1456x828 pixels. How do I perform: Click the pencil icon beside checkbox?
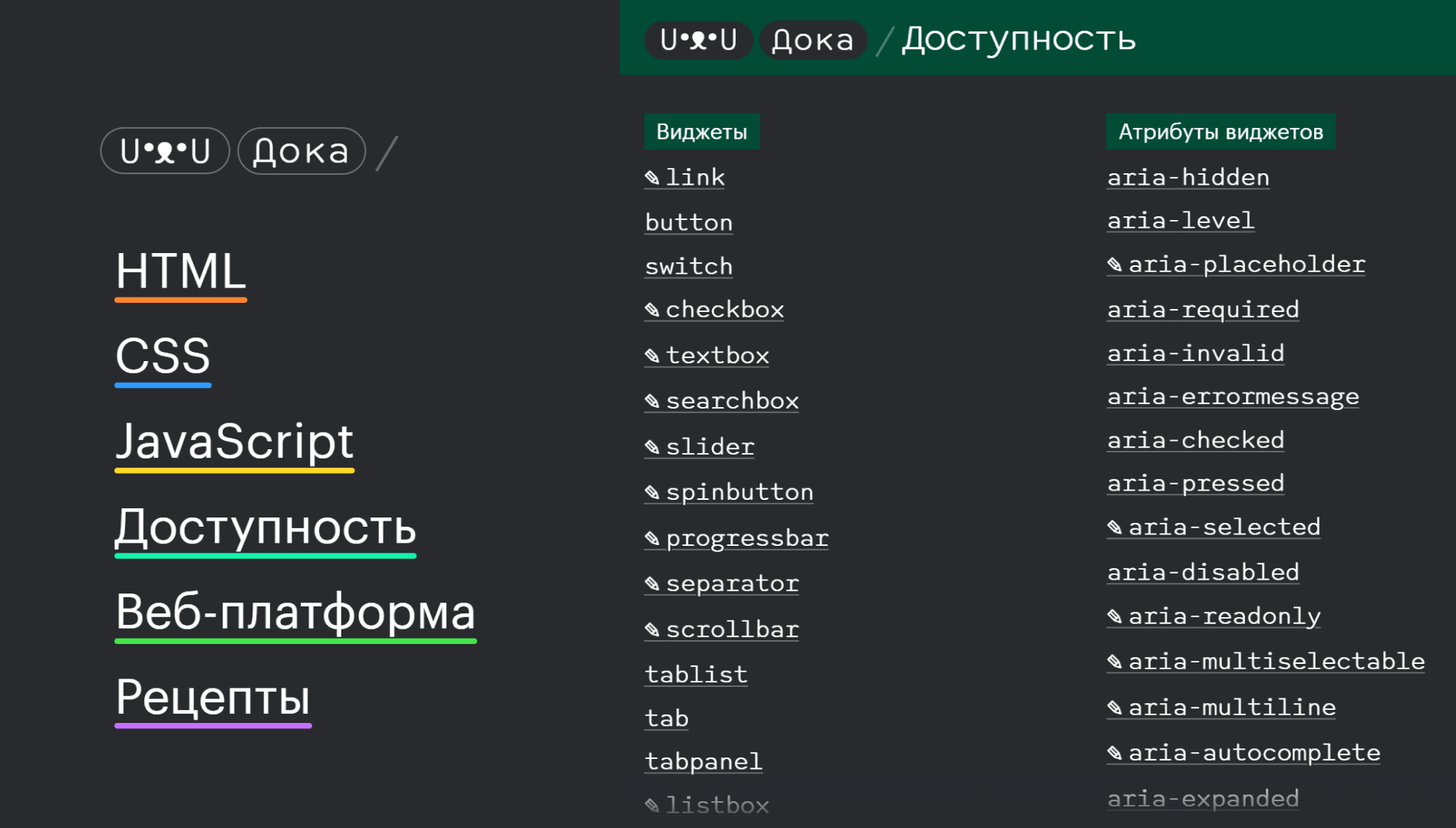click(652, 310)
